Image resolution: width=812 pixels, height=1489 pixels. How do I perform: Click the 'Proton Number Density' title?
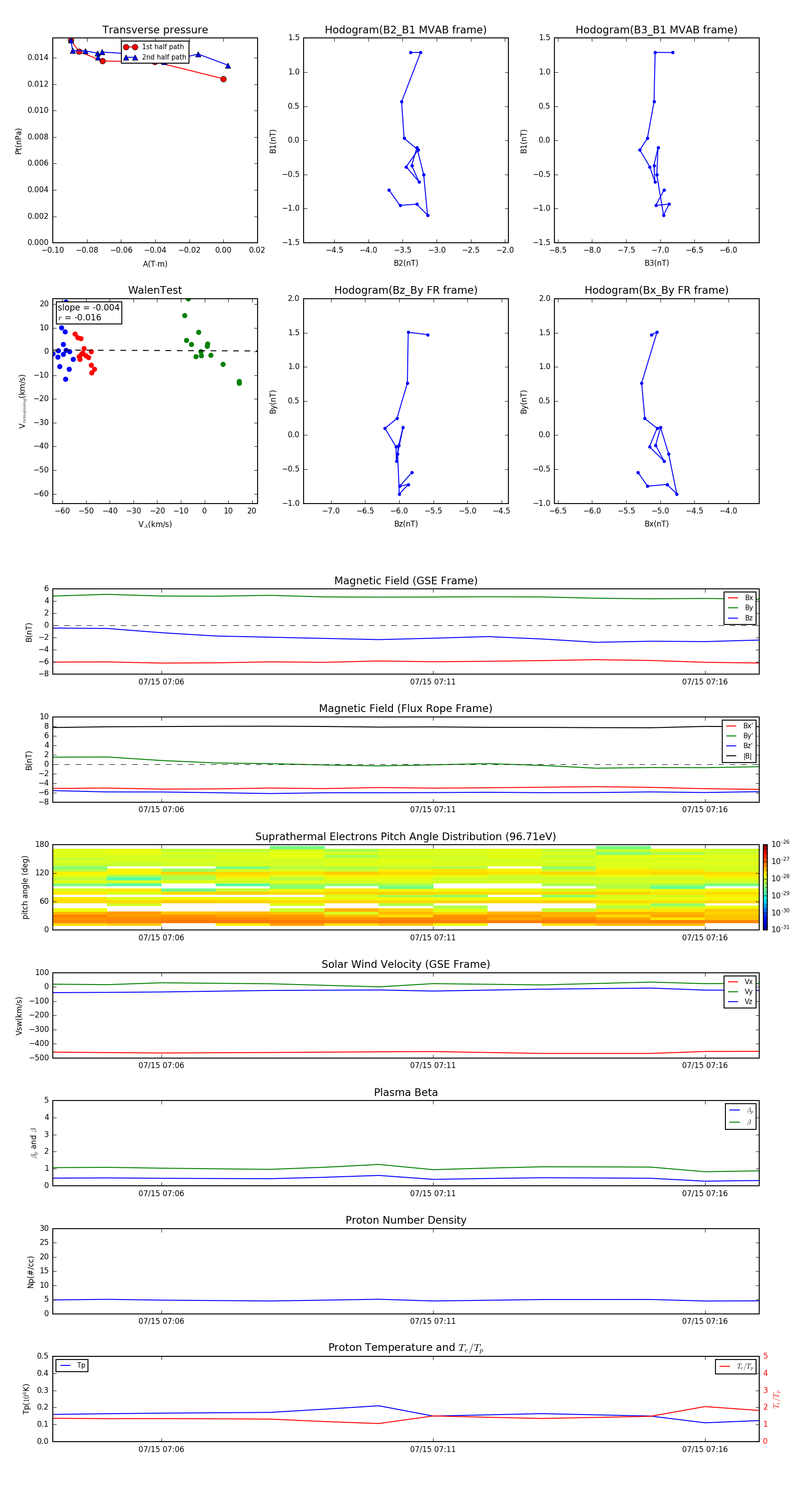point(406,1220)
